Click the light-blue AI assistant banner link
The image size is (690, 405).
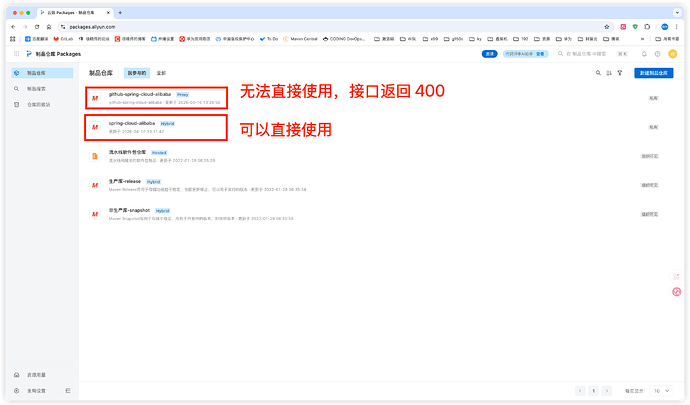point(525,54)
